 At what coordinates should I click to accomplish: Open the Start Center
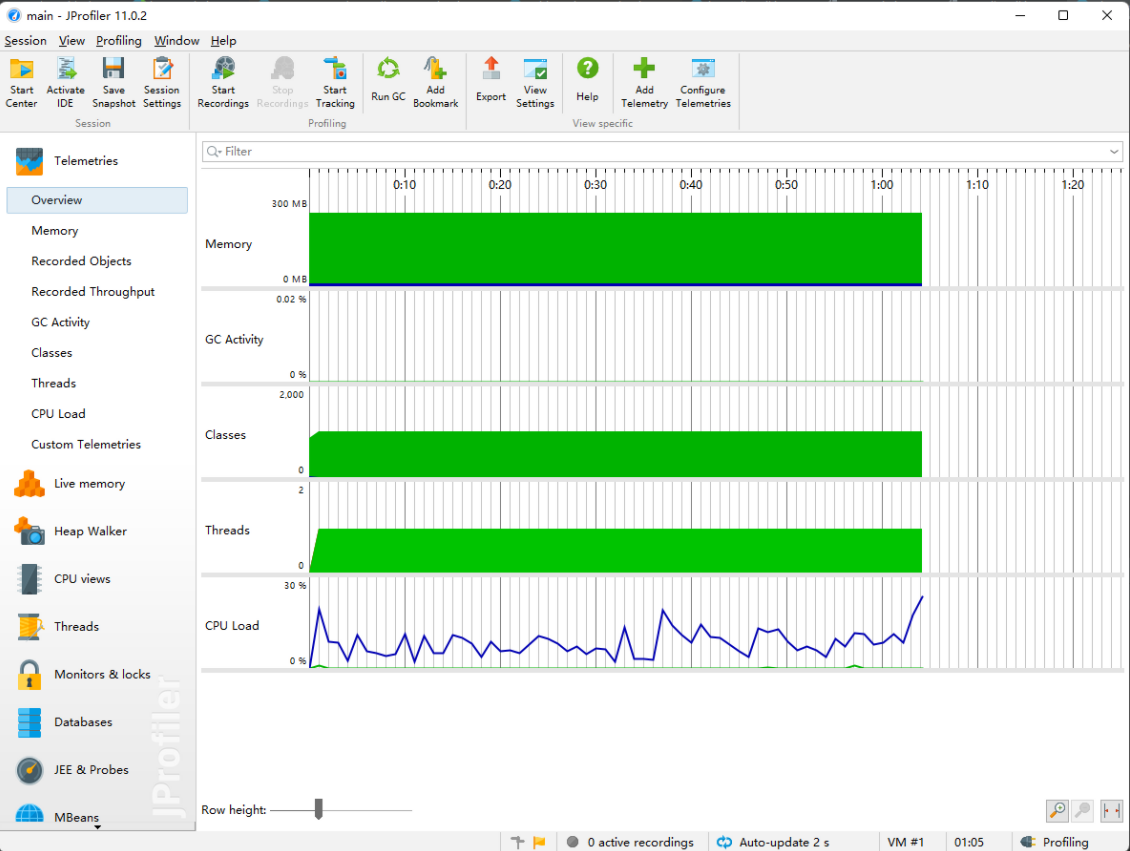click(22, 83)
